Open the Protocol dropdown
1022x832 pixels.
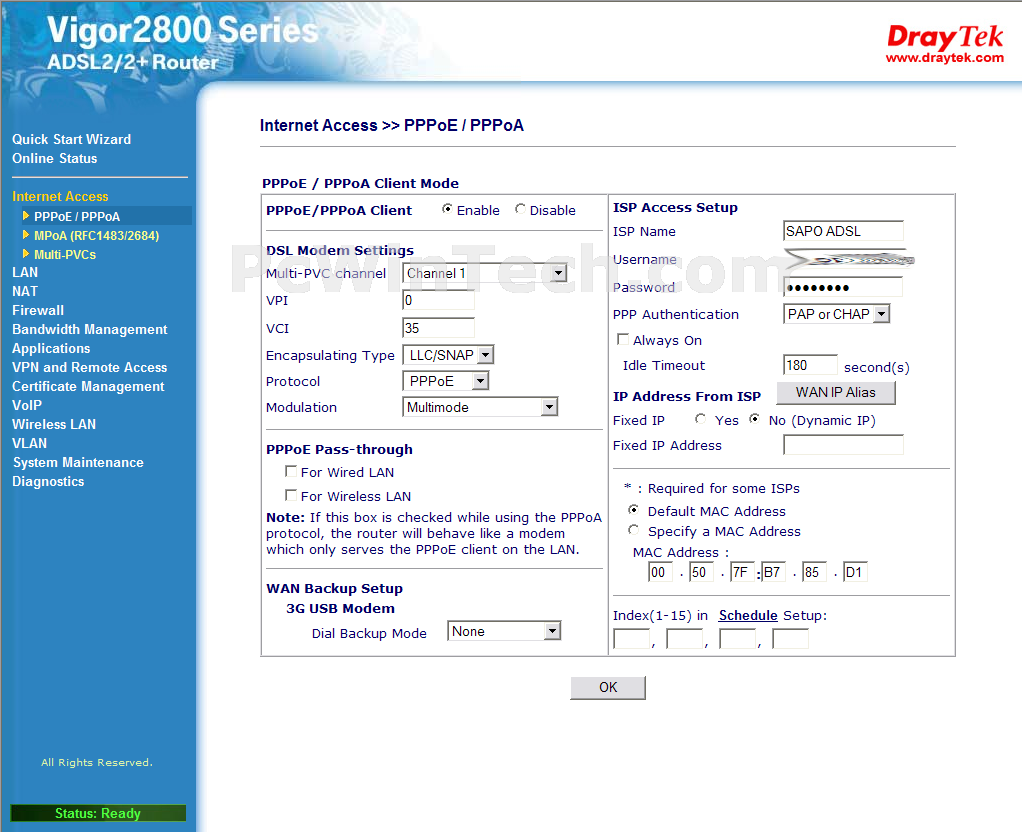(x=446, y=381)
